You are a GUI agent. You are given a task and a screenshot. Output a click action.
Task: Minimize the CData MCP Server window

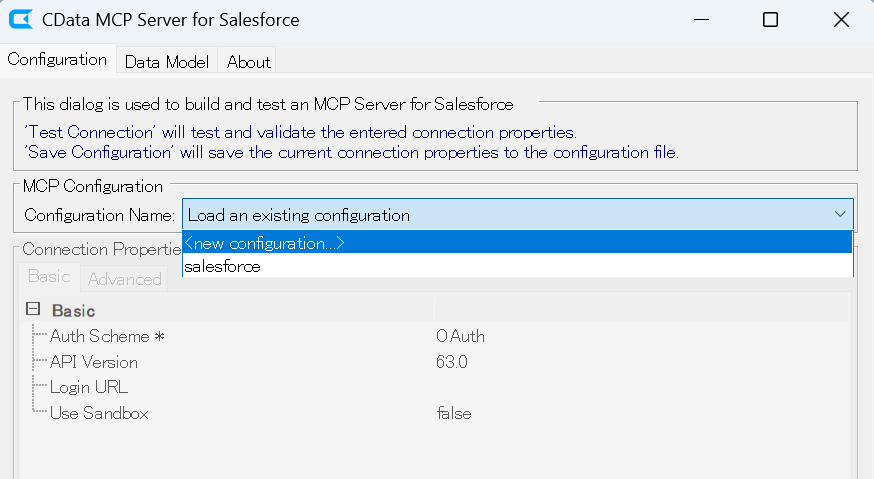[x=701, y=20]
